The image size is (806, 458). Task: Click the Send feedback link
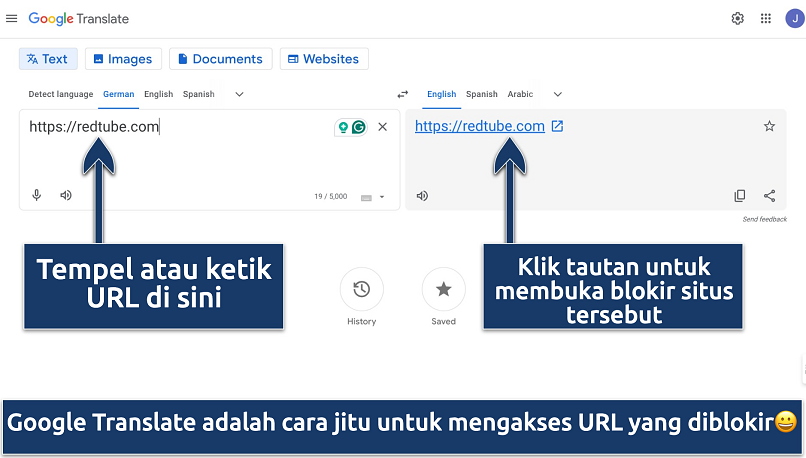pos(764,219)
